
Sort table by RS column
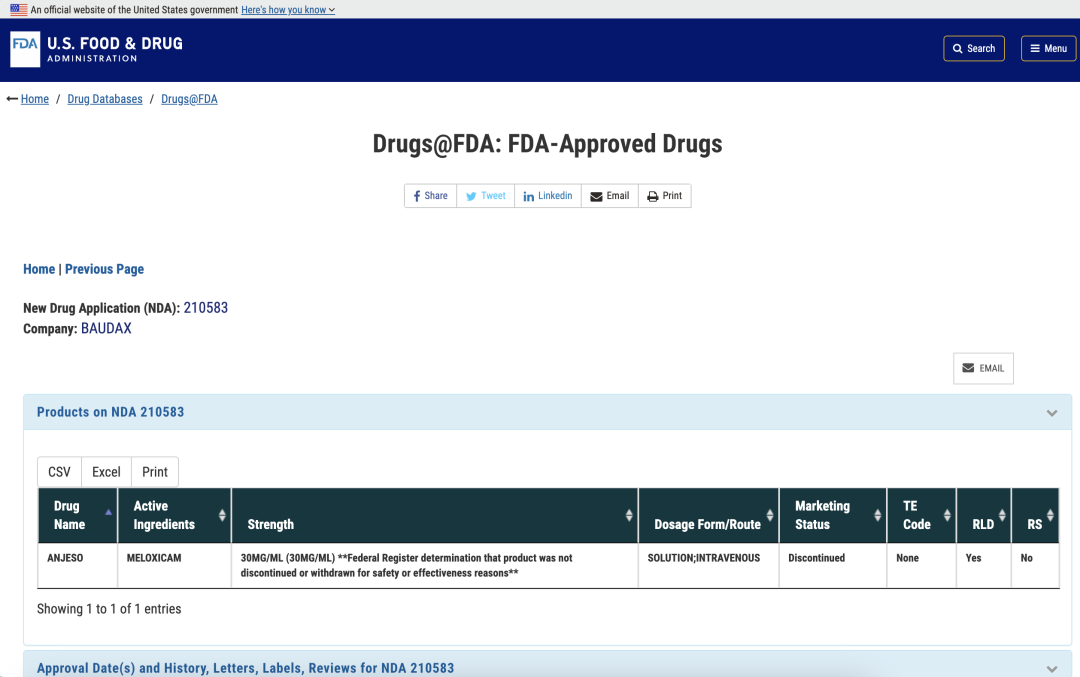click(x=1035, y=515)
